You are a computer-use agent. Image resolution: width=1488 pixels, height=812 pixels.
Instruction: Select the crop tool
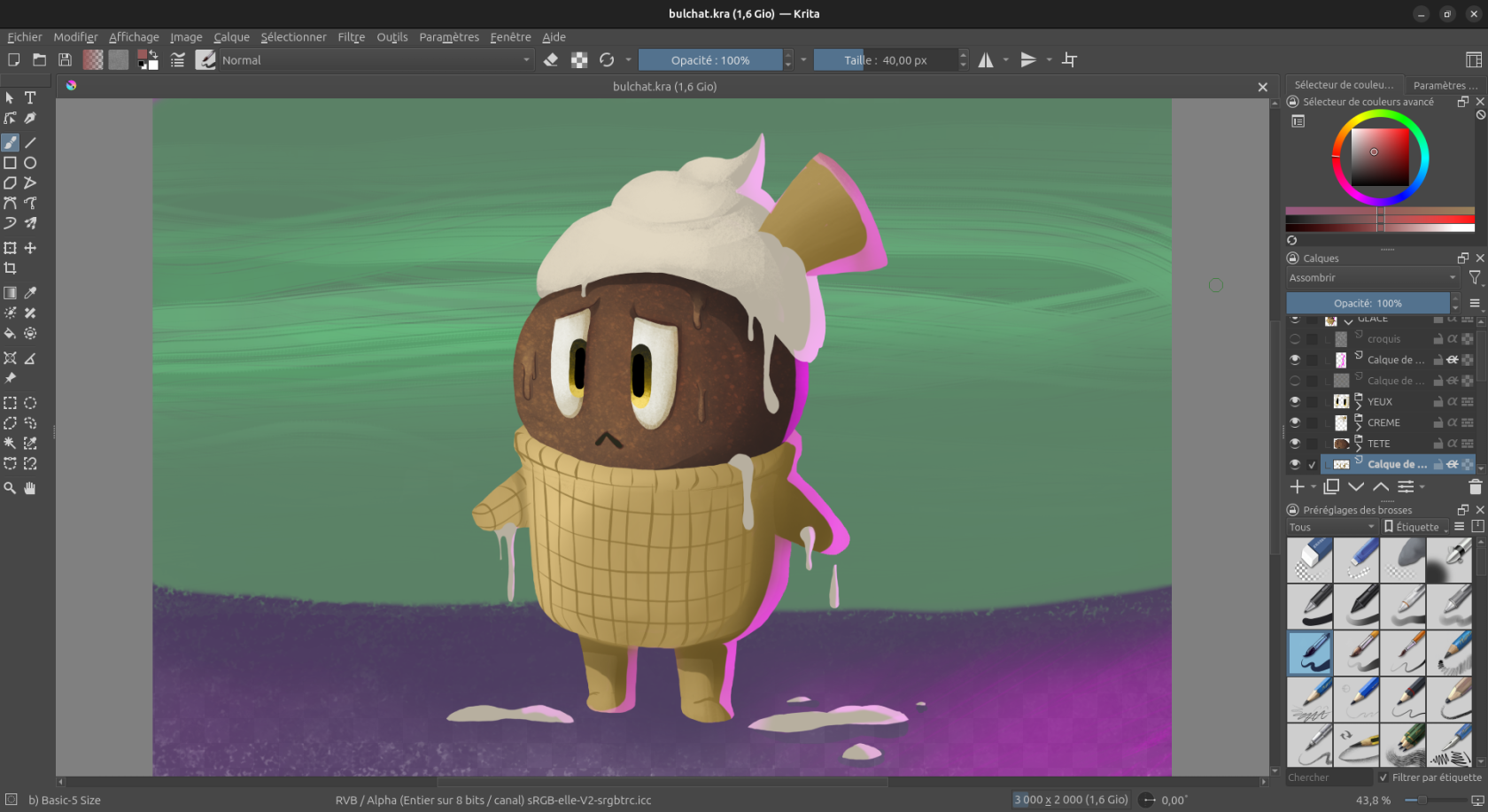(10, 268)
